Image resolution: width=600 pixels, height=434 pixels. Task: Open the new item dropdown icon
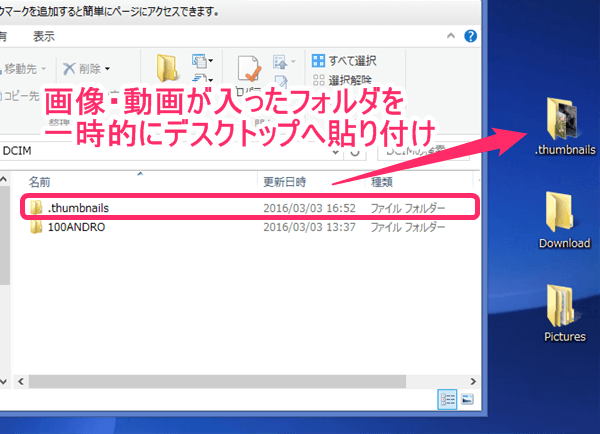[x=202, y=60]
